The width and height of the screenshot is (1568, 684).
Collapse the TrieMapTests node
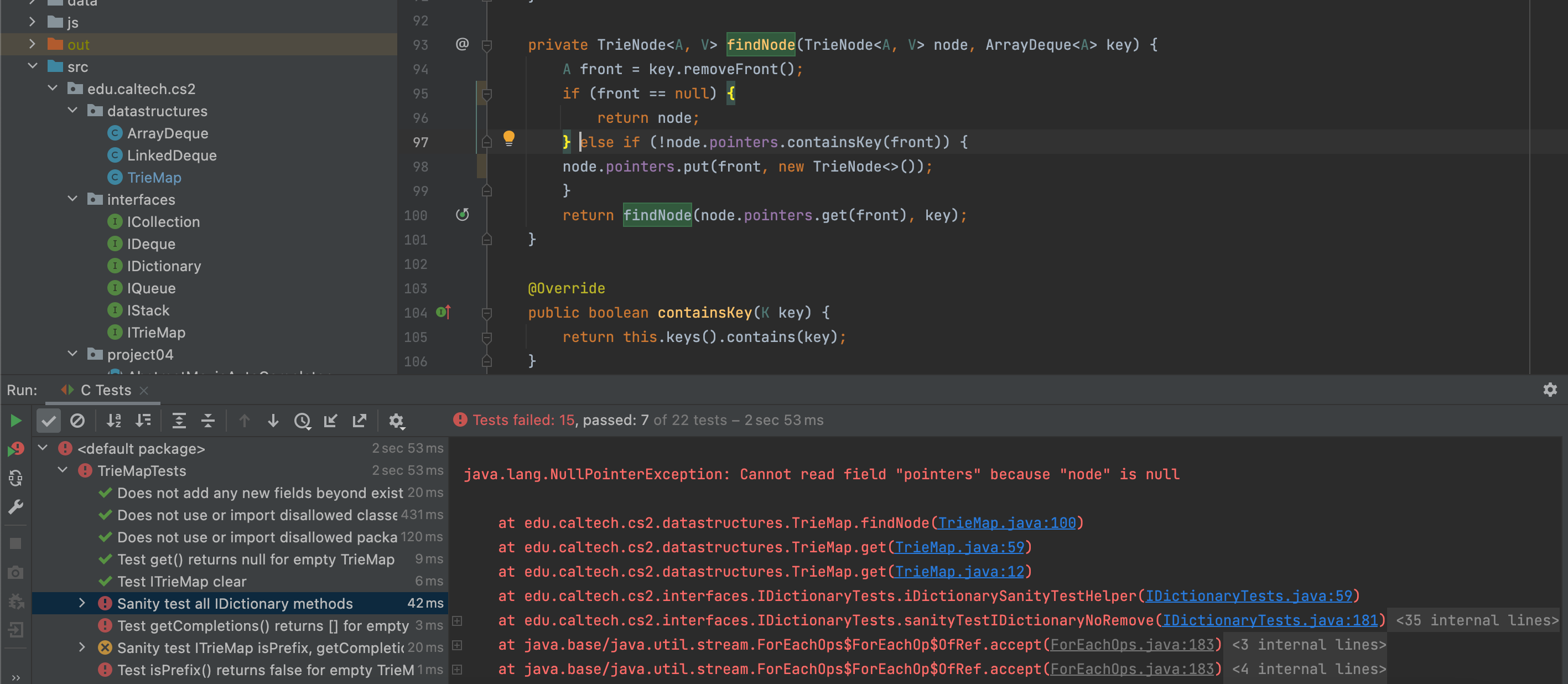(x=63, y=470)
